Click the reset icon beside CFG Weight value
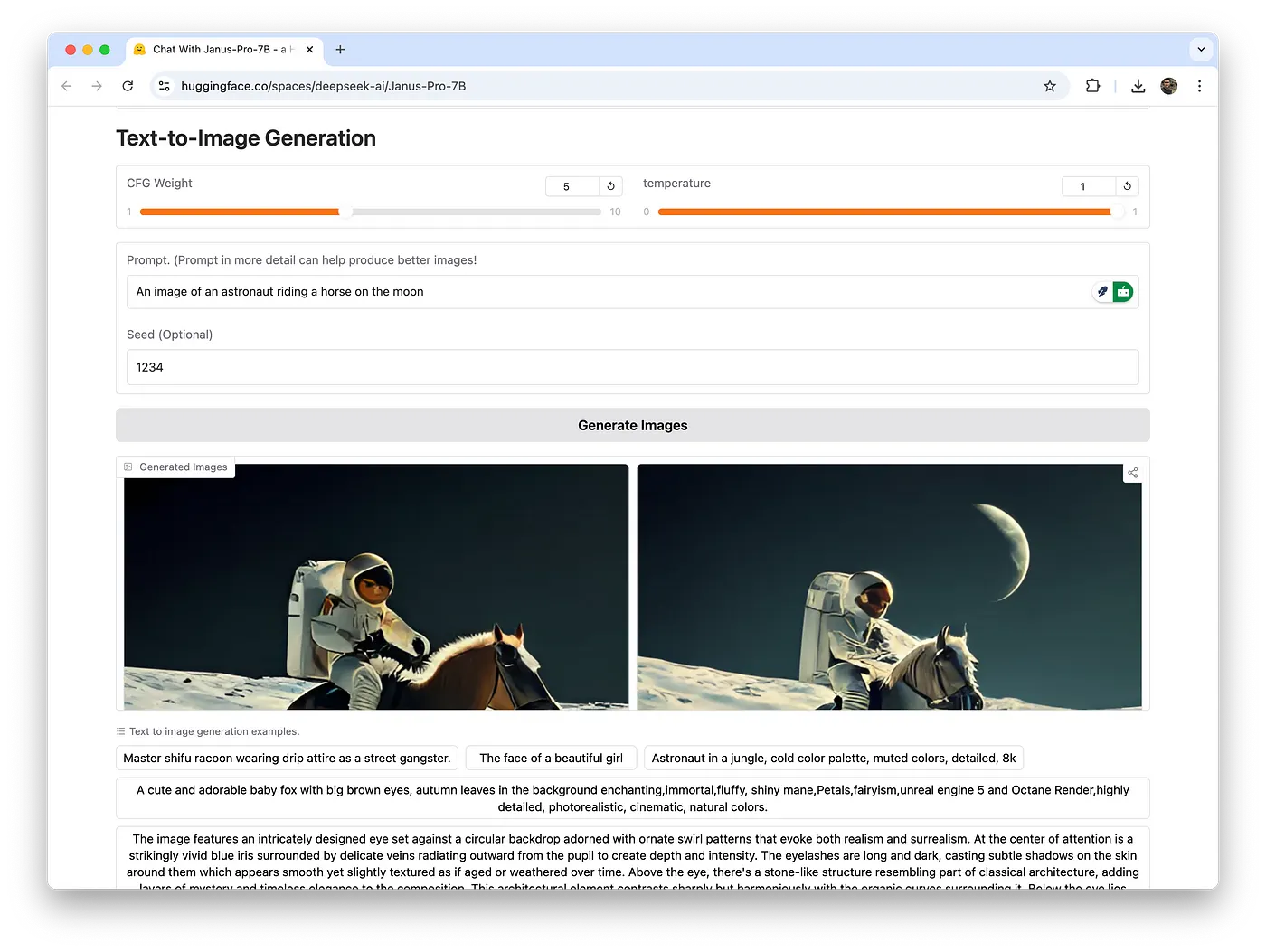 [x=611, y=186]
